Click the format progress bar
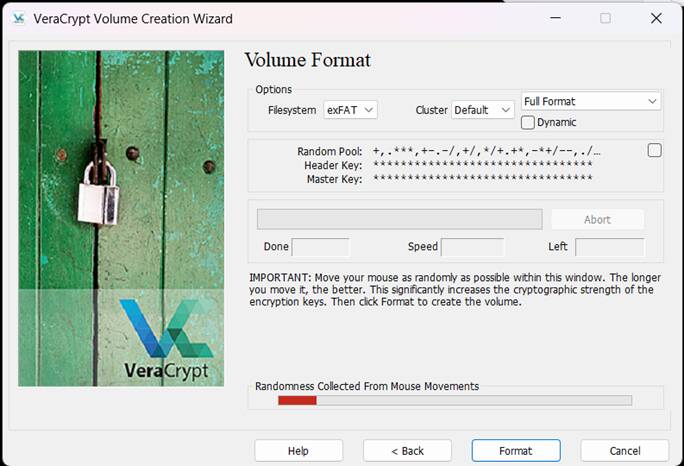Viewport: 684px width, 466px height. pos(400,219)
